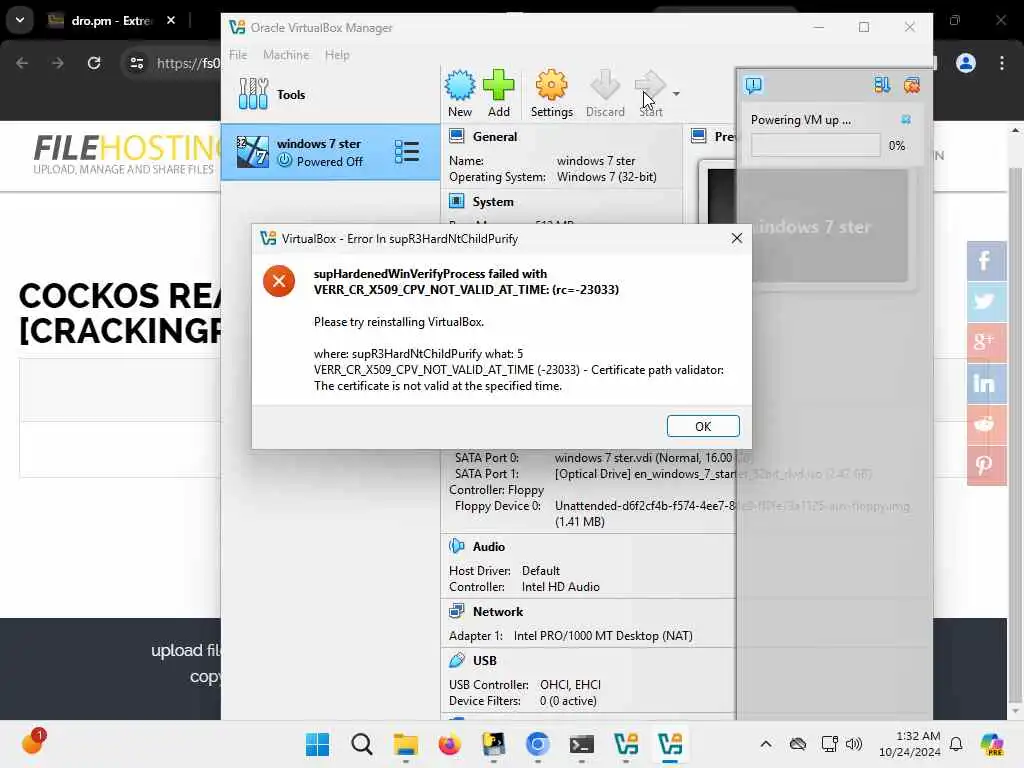The width and height of the screenshot is (1024, 768).
Task: Open the File menu in VirtualBox Manager
Action: click(238, 55)
